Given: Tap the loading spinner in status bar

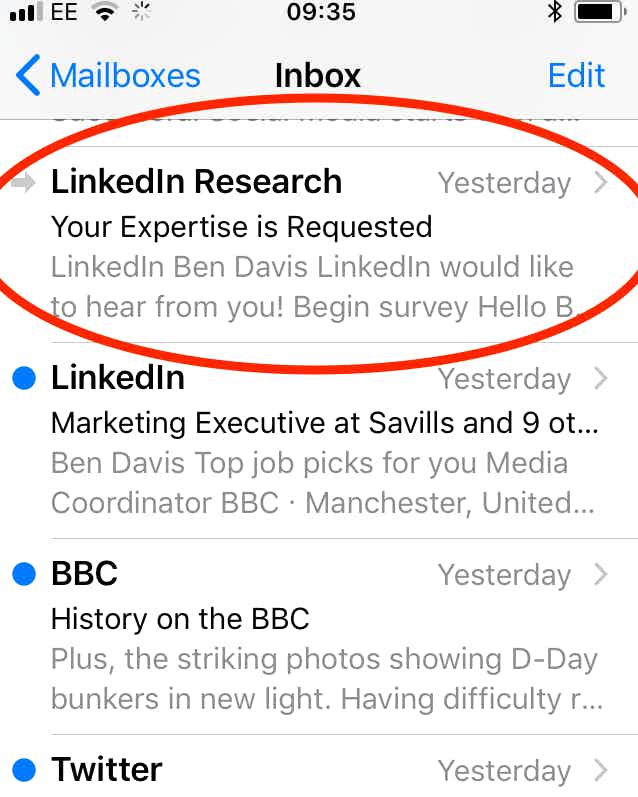Looking at the screenshot, I should pos(142,13).
